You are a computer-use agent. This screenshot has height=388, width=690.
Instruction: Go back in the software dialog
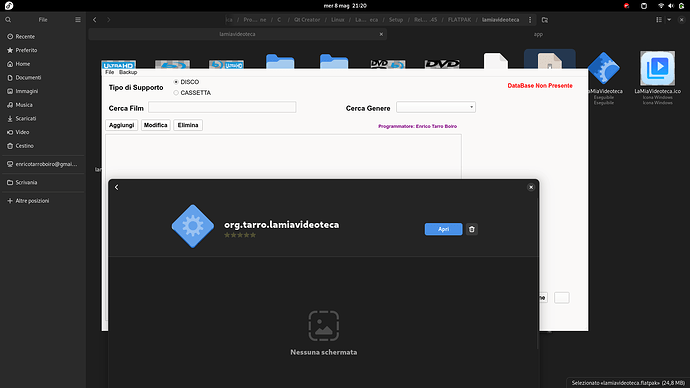(117, 187)
